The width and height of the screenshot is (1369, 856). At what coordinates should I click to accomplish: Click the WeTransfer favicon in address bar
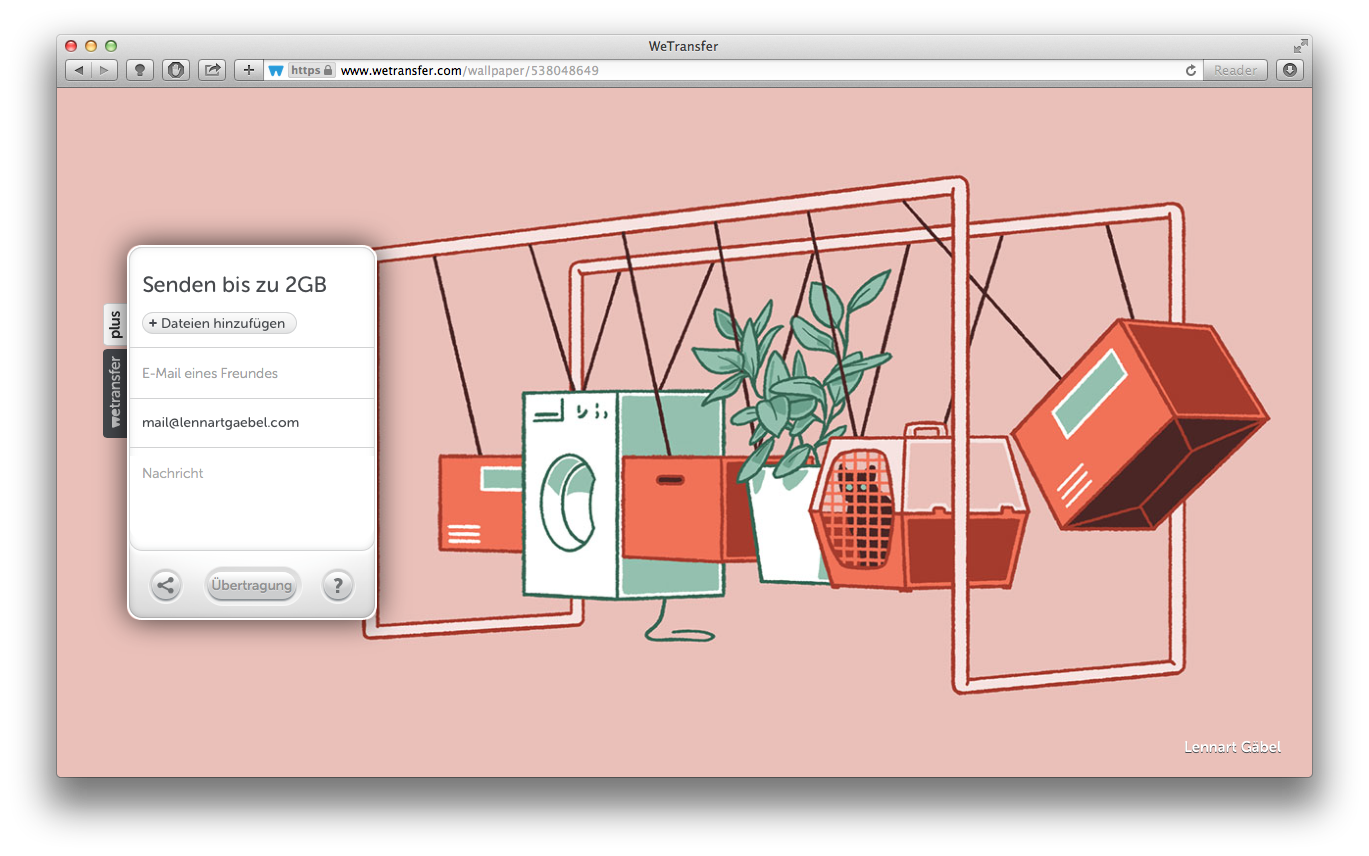coord(276,71)
